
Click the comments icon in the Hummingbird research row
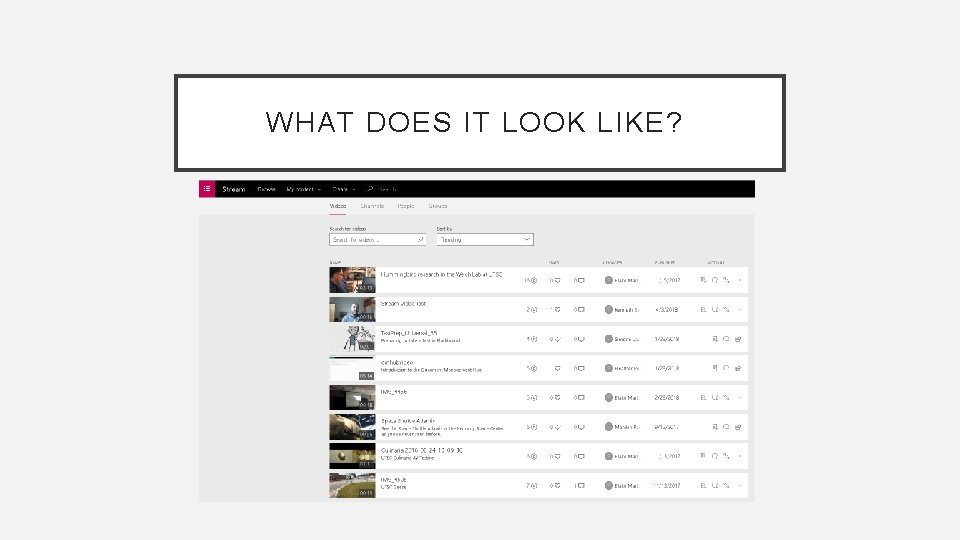(581, 280)
